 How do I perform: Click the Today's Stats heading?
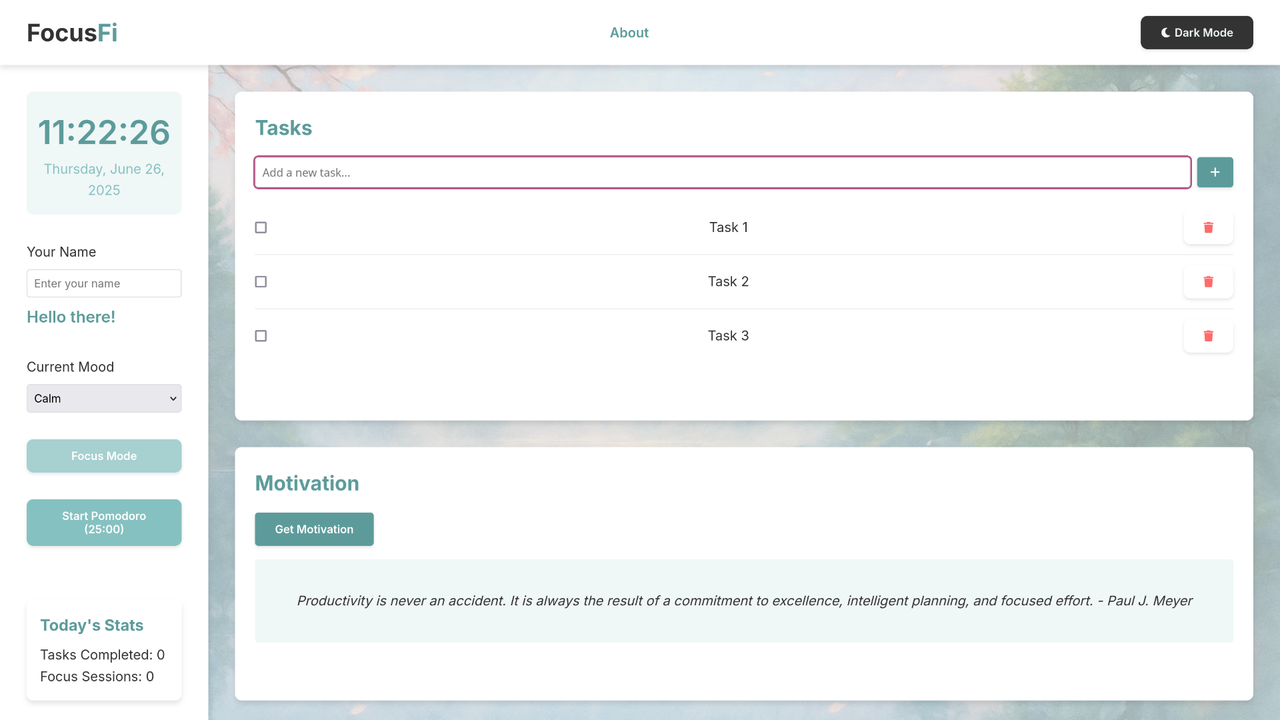coord(92,625)
